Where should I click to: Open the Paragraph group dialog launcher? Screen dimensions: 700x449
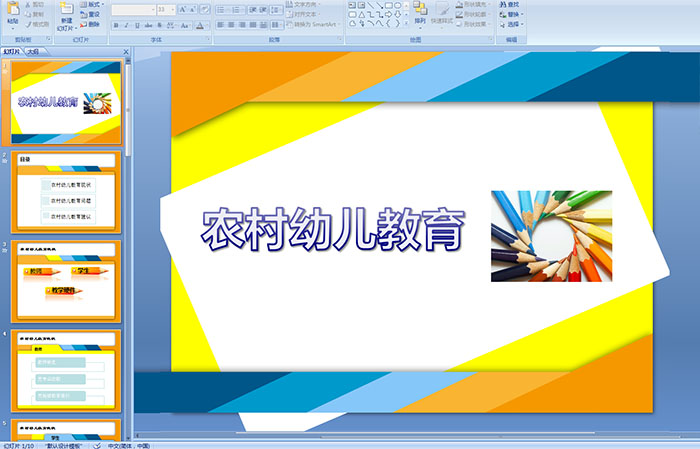pos(340,40)
